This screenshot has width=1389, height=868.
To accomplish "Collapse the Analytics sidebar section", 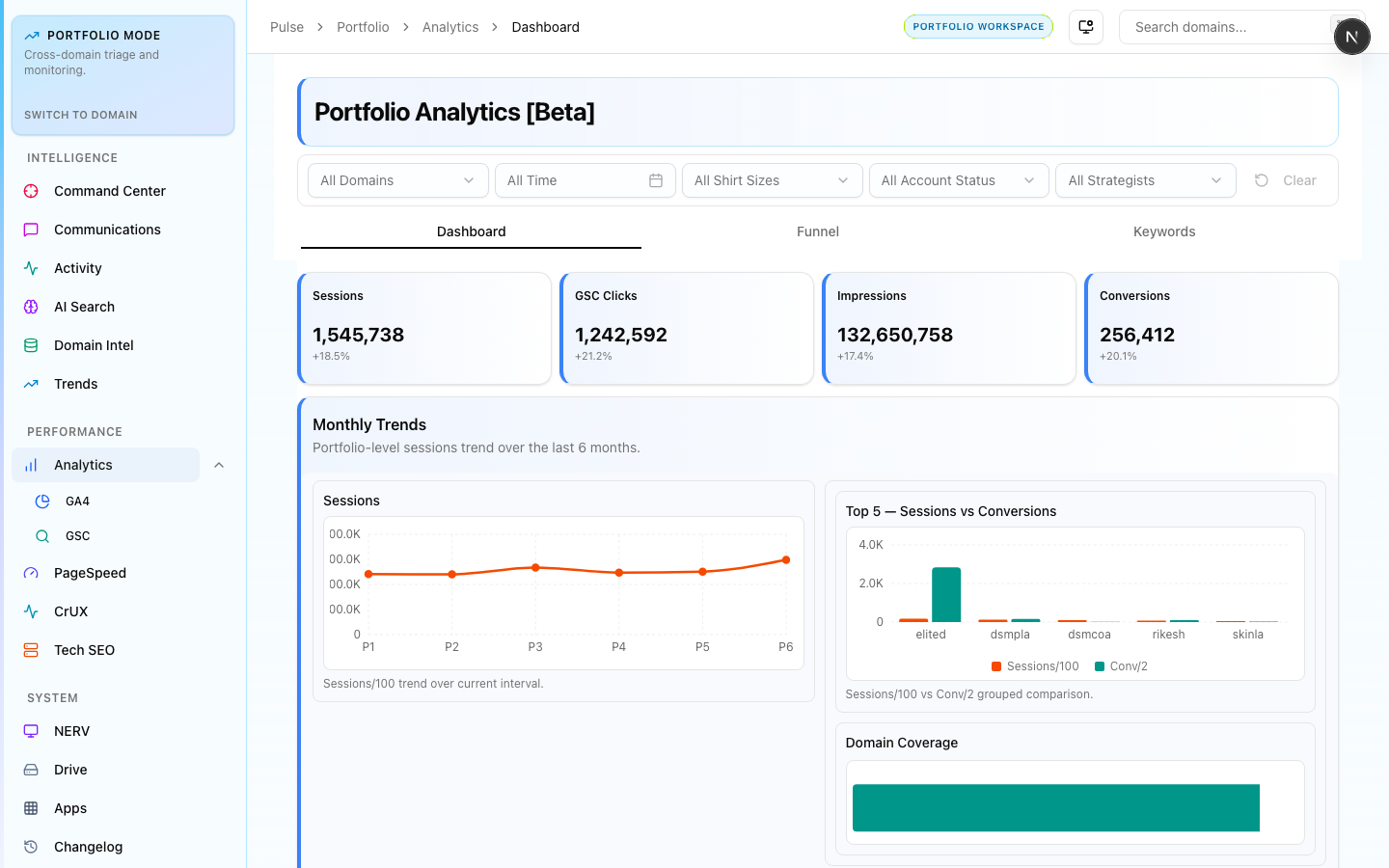I will point(219,465).
